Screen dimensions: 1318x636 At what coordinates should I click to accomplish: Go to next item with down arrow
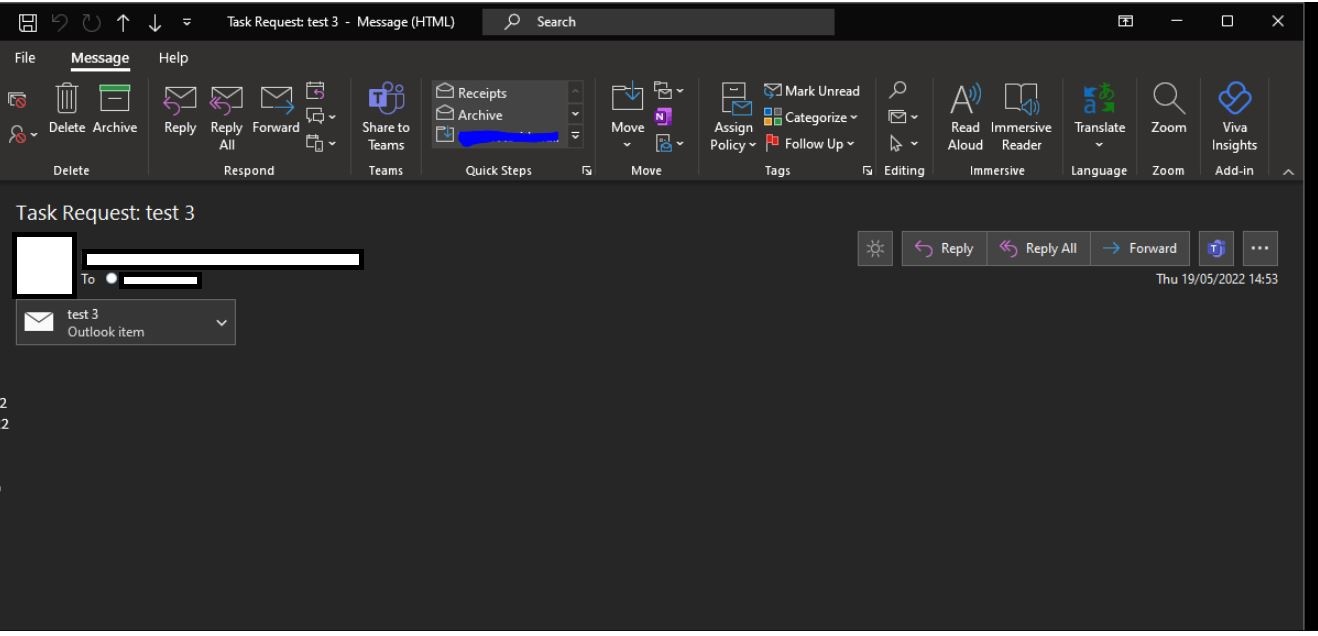click(x=155, y=22)
